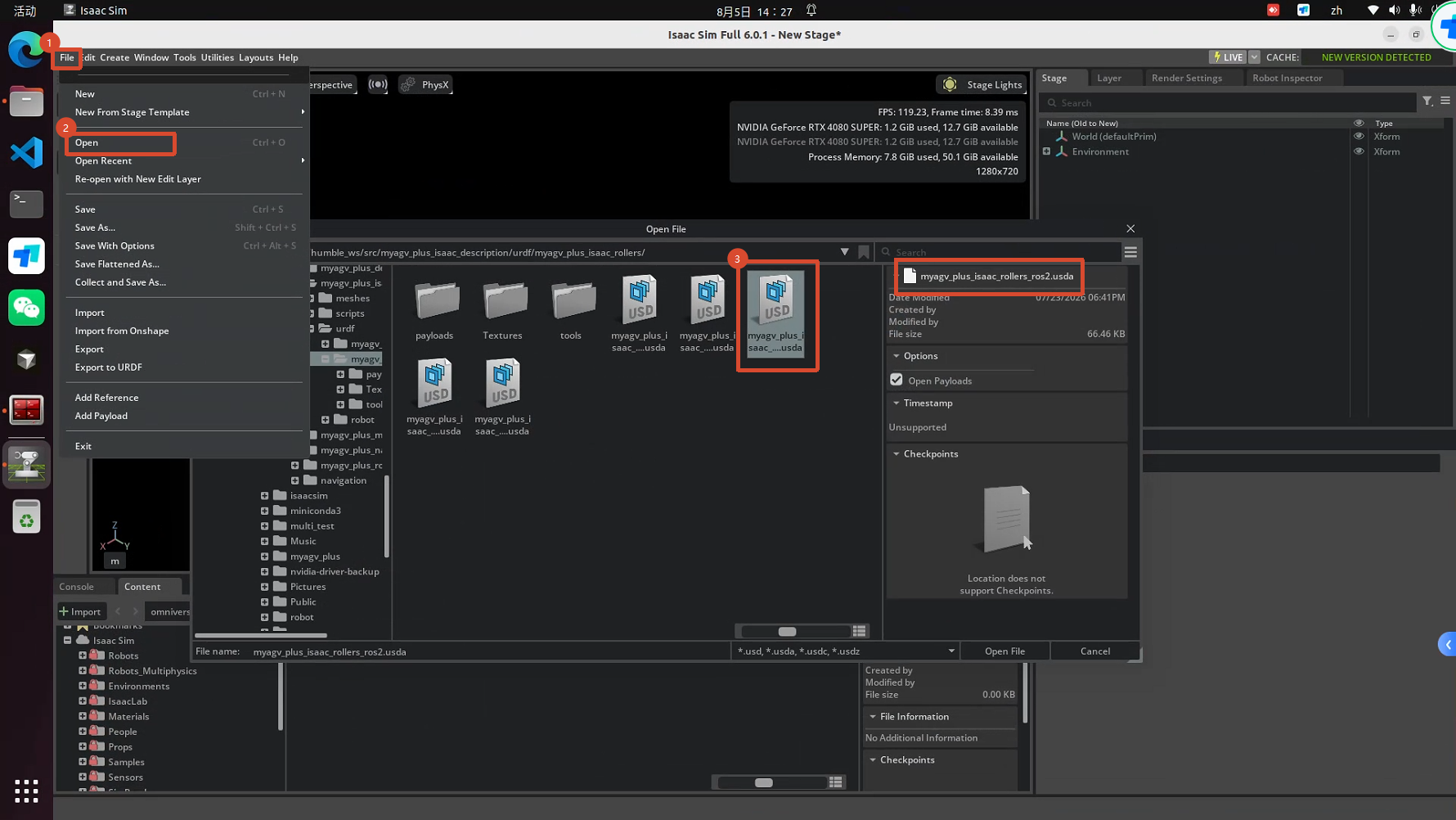This screenshot has height=820, width=1456.
Task: Toggle the Open Payloads checkbox
Action: click(x=897, y=380)
